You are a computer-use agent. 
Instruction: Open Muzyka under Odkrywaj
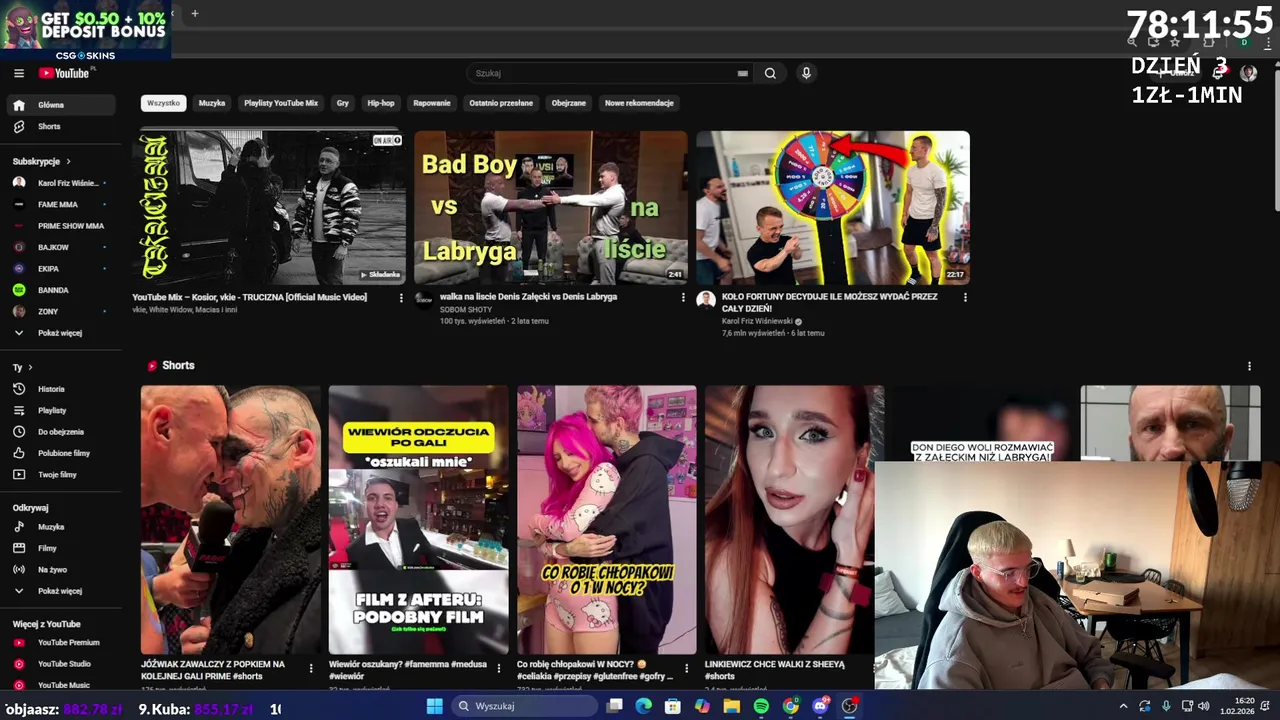pyautogui.click(x=62, y=527)
